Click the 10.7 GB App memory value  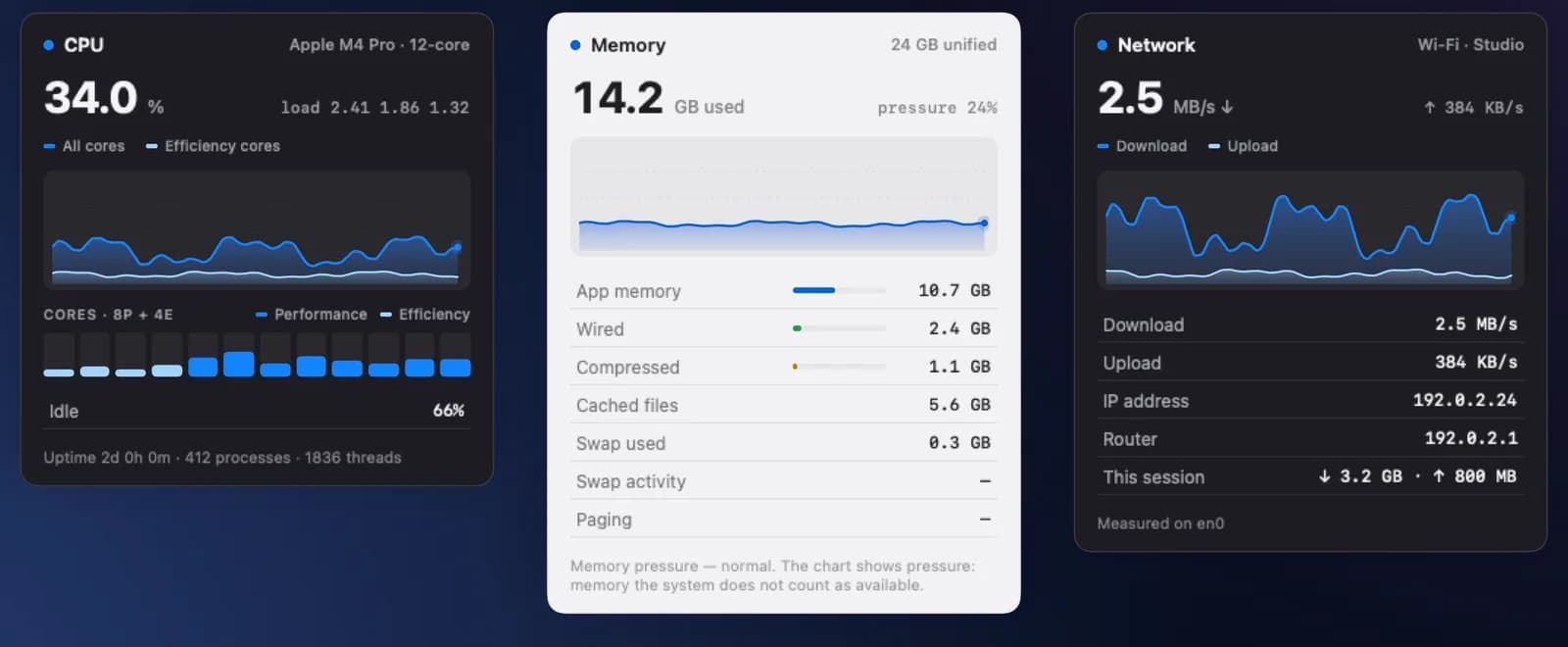coord(955,290)
